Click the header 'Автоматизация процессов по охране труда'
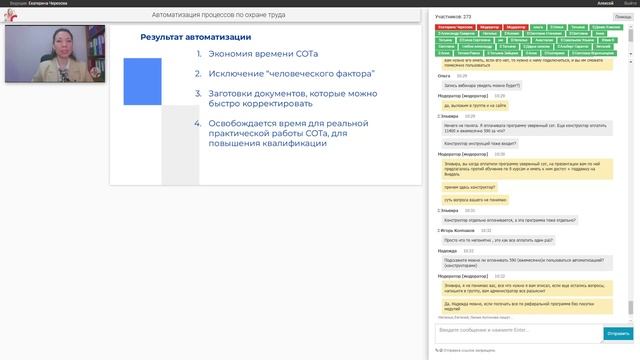 218,15
